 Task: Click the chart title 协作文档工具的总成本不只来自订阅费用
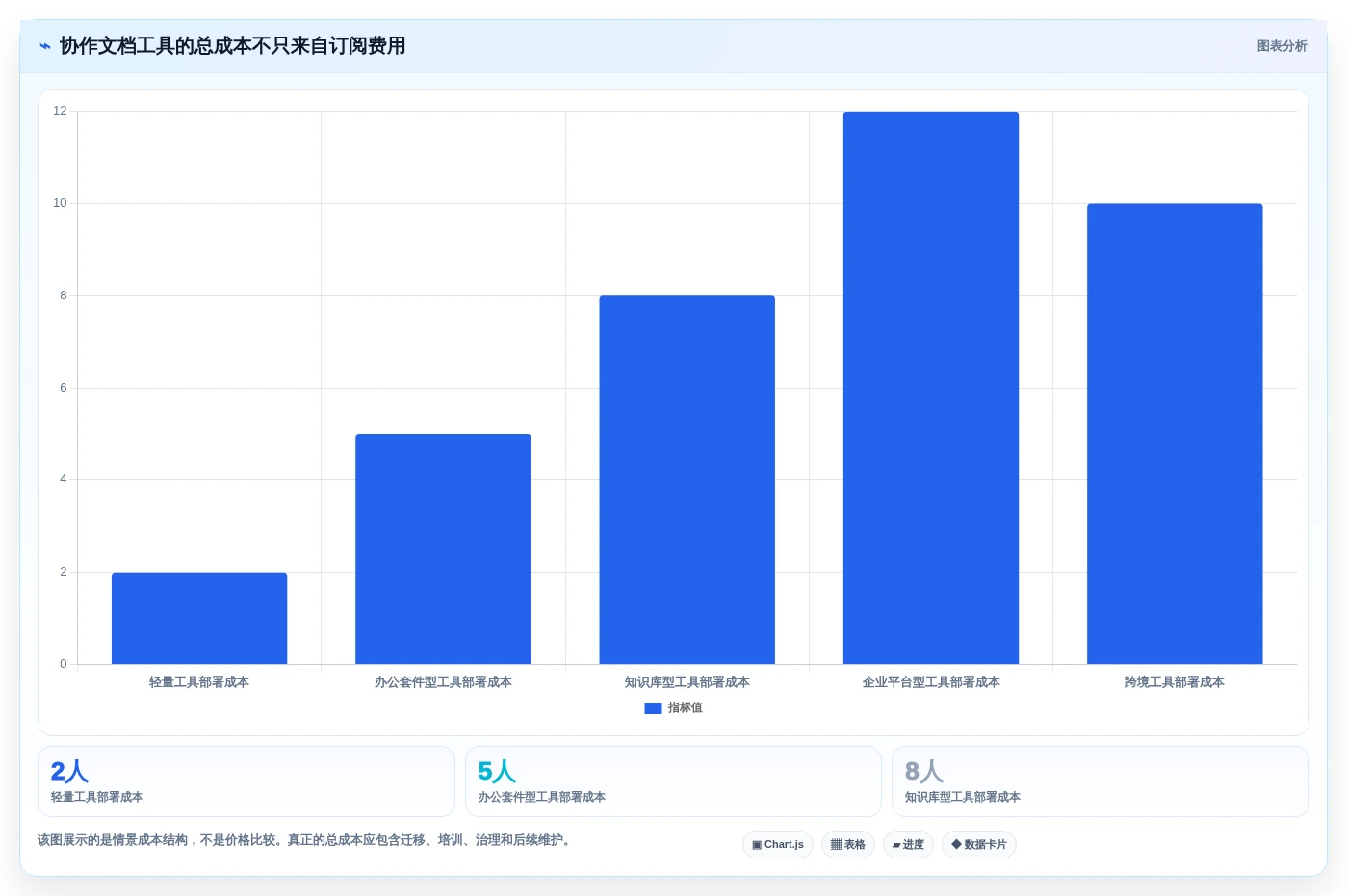(233, 46)
